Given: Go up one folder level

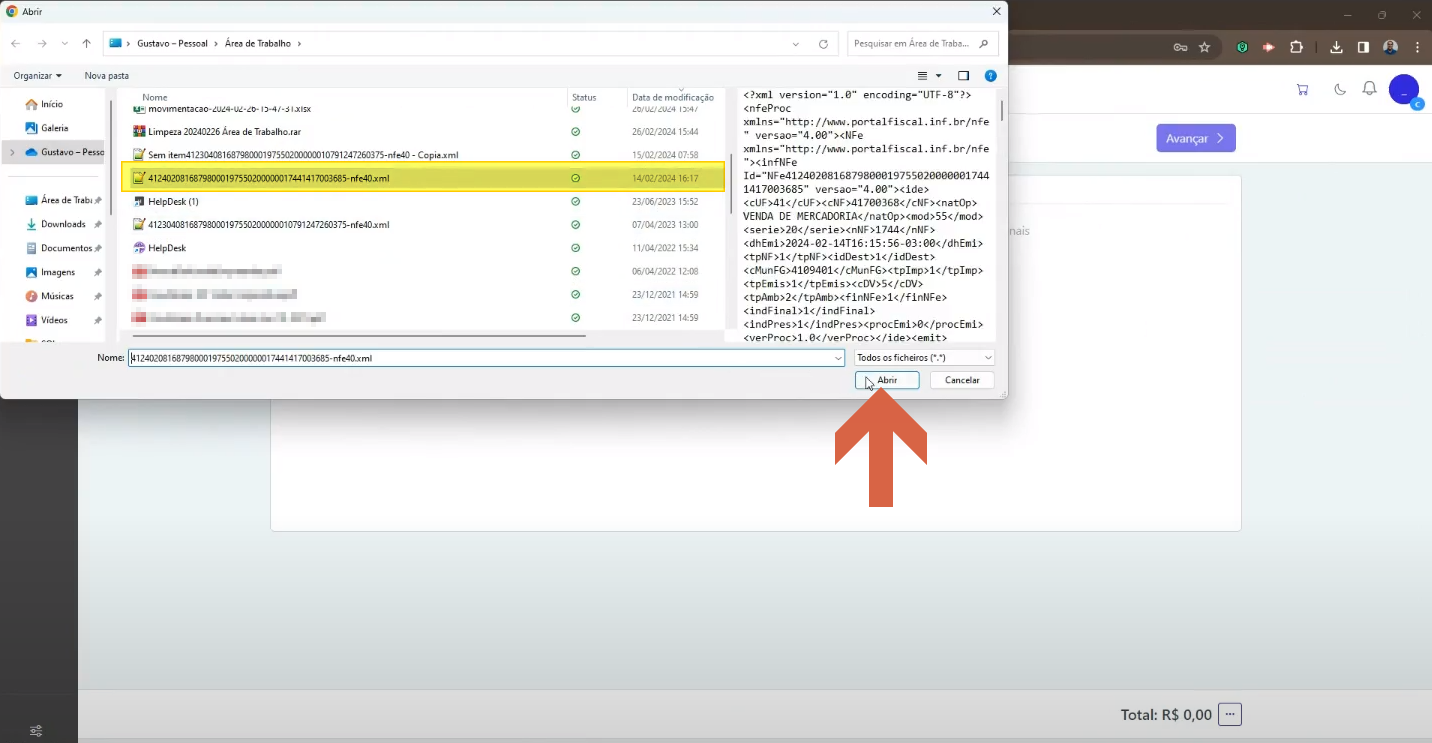Looking at the screenshot, I should (x=87, y=44).
